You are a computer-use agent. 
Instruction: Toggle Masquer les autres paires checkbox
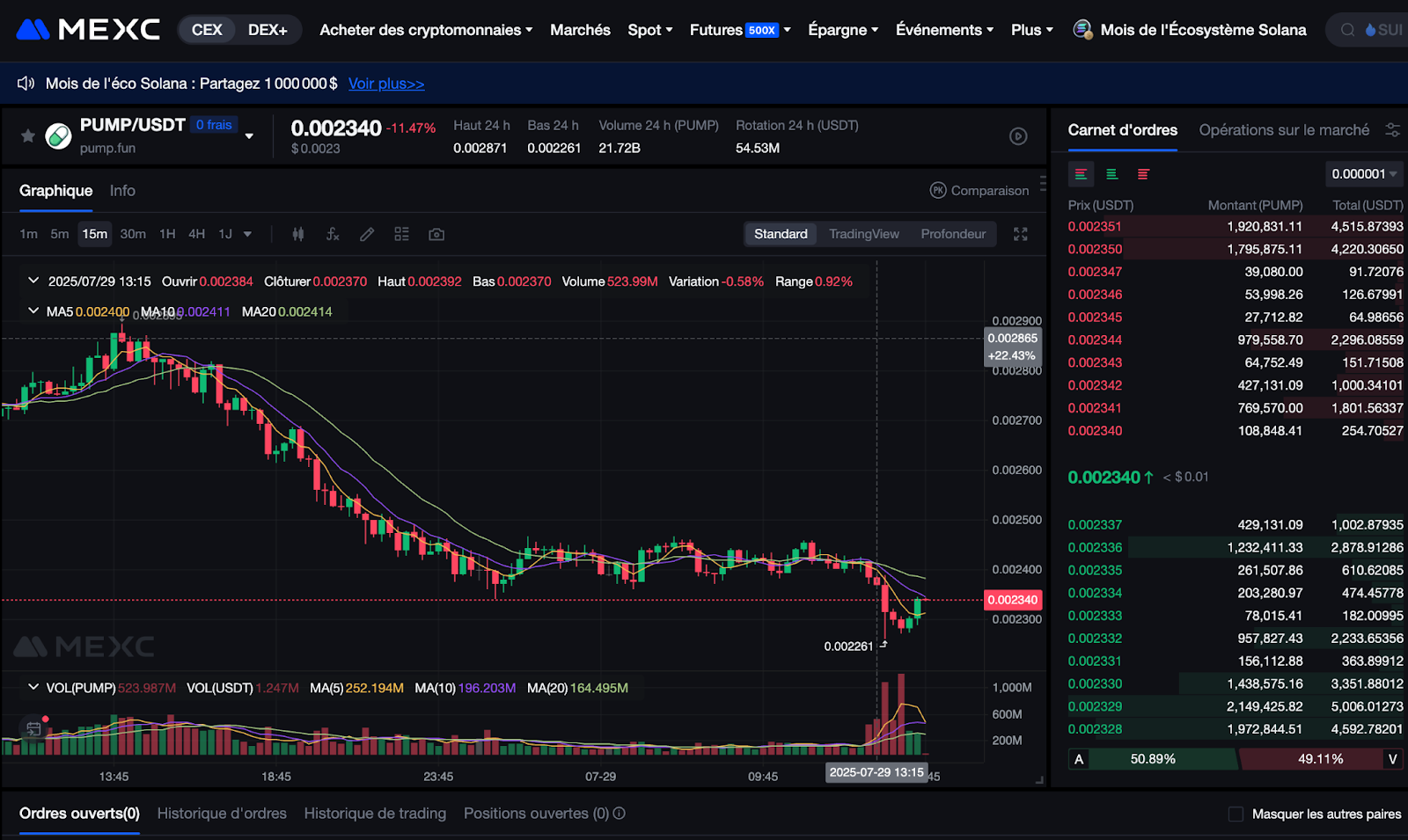(1236, 814)
